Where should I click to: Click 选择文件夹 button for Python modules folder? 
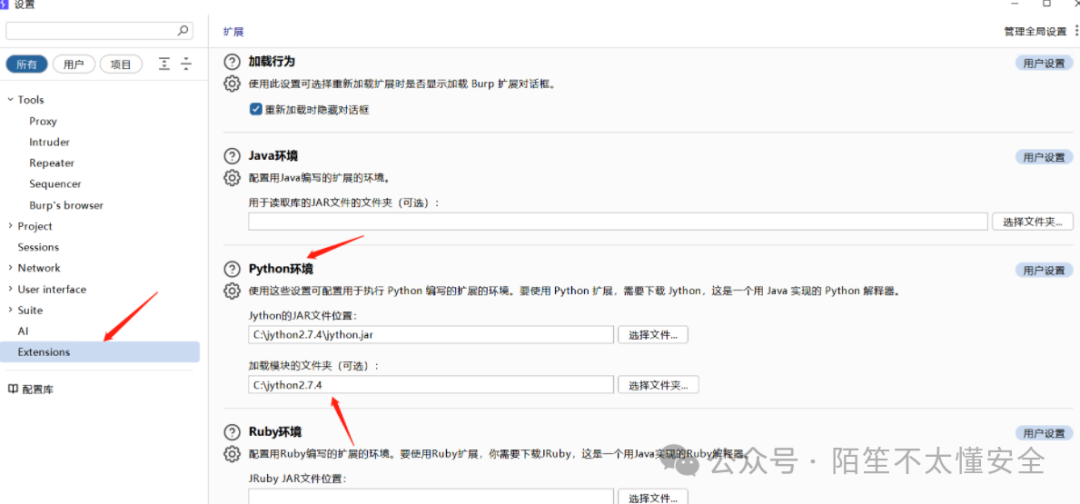658,385
